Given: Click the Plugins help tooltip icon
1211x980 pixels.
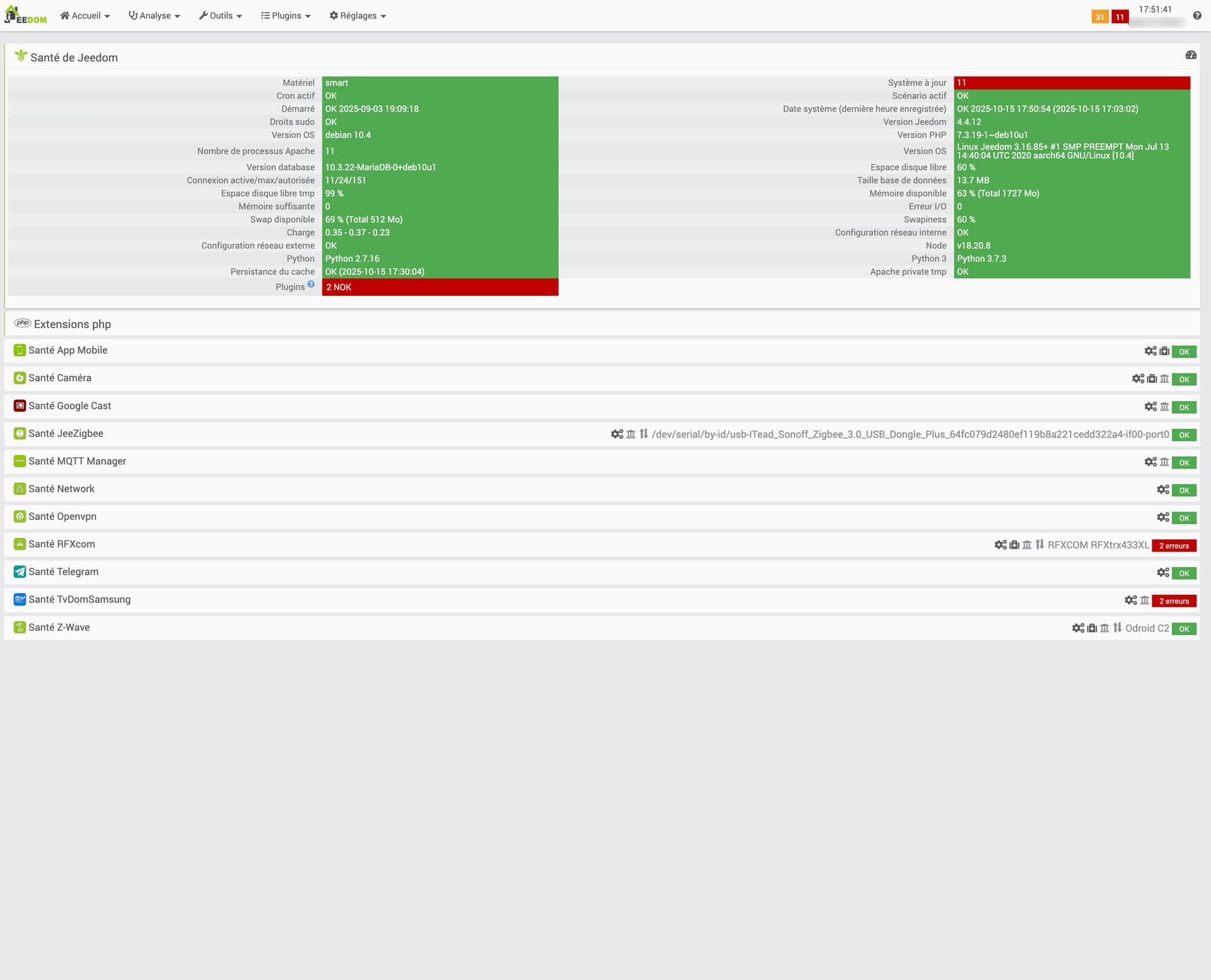Looking at the screenshot, I should coord(311,284).
